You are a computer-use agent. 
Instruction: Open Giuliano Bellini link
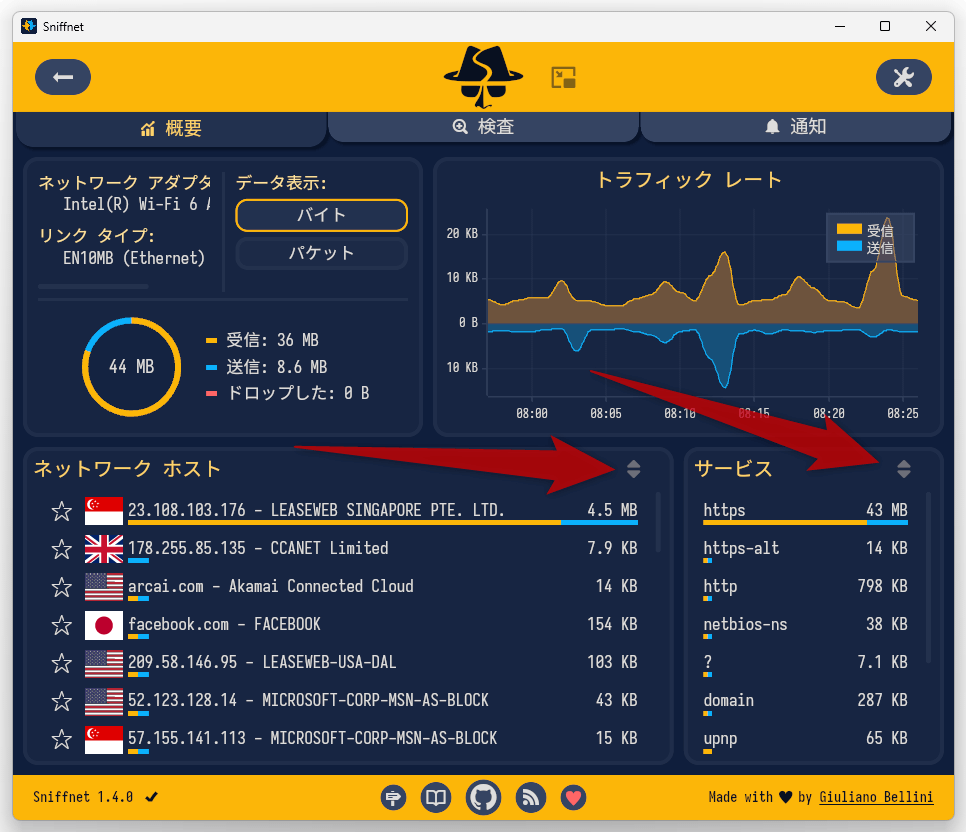point(875,797)
